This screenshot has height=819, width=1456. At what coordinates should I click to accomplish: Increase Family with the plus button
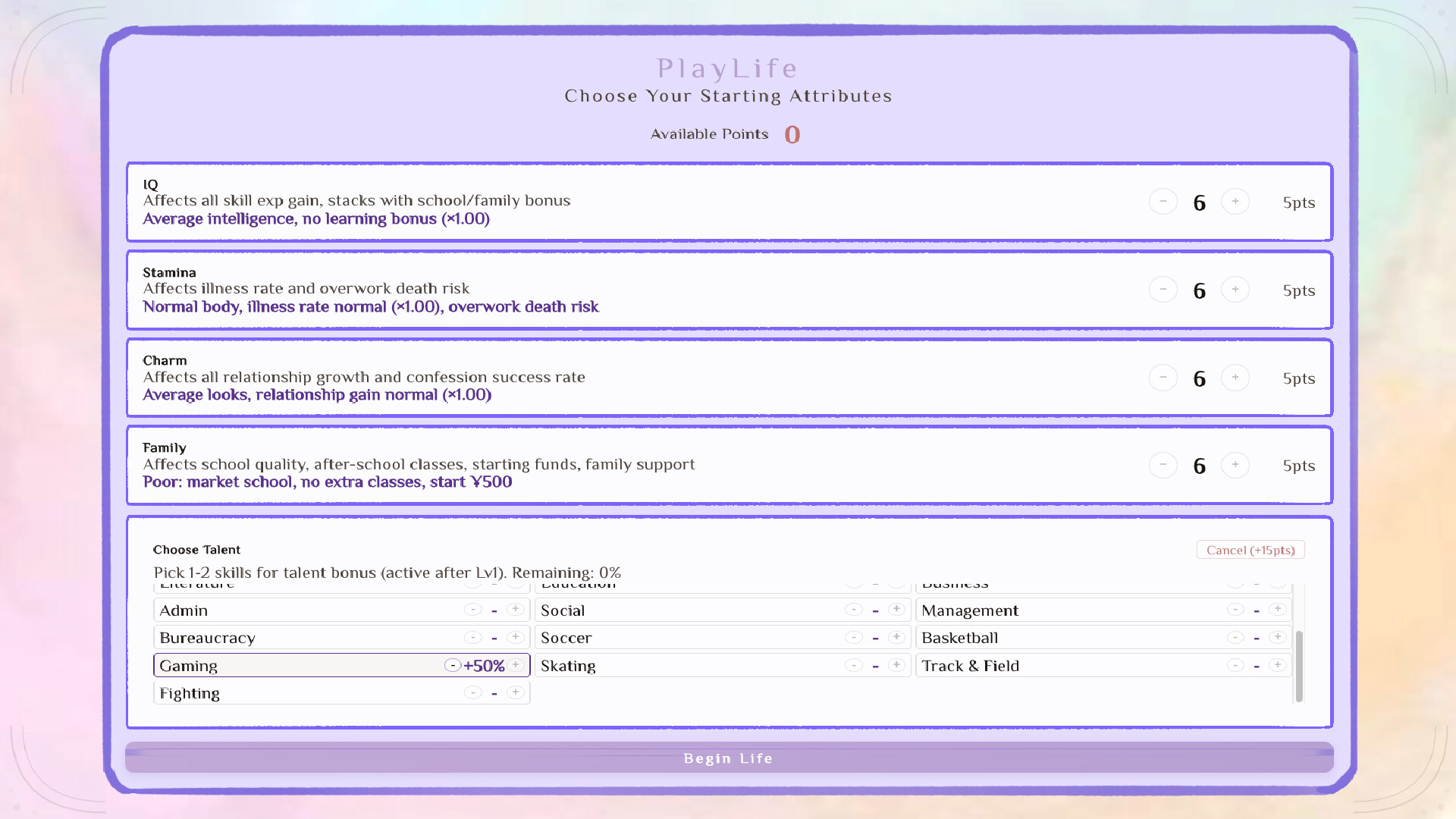coord(1235,465)
